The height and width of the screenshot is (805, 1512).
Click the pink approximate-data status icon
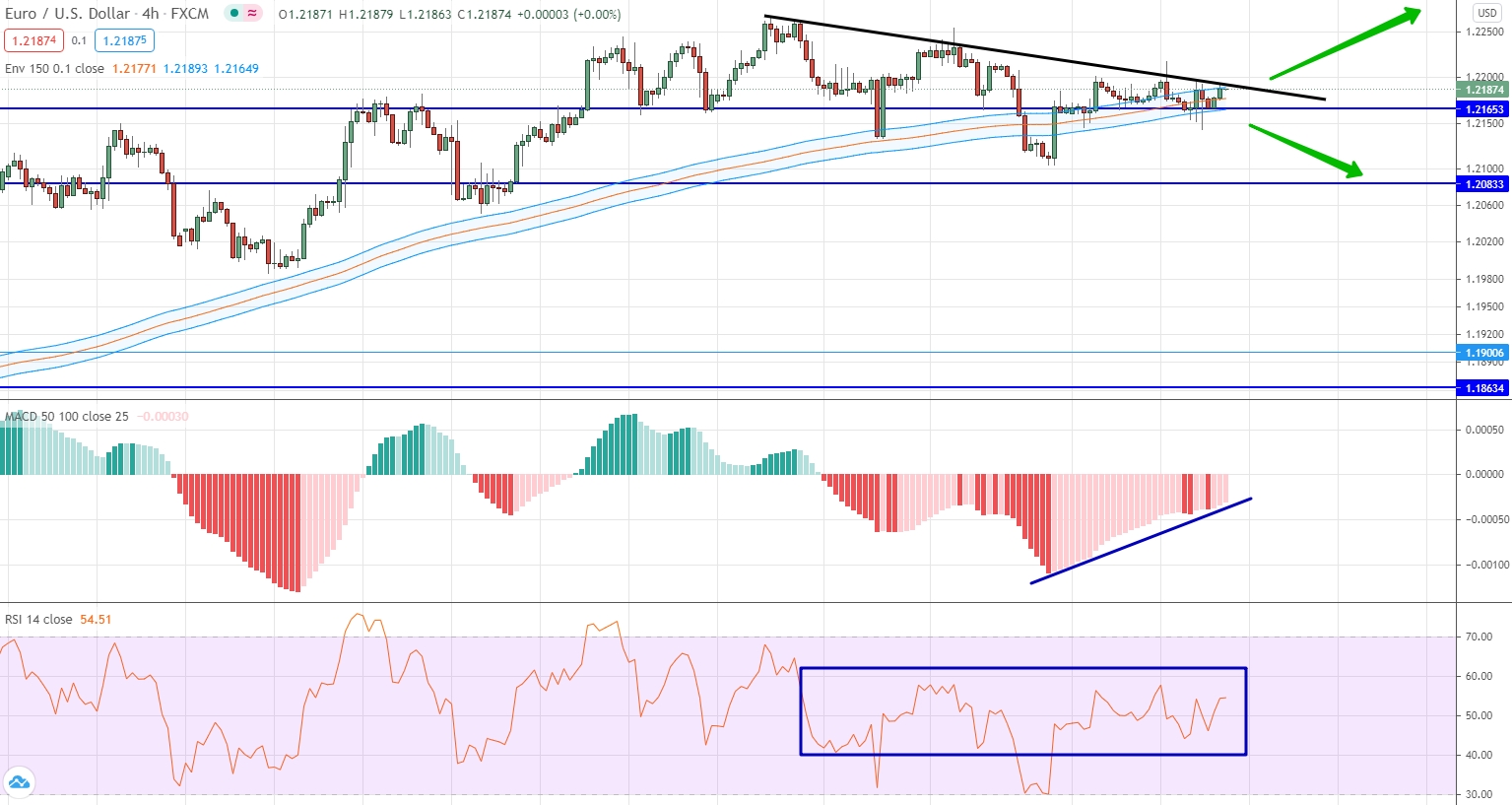pyautogui.click(x=253, y=14)
